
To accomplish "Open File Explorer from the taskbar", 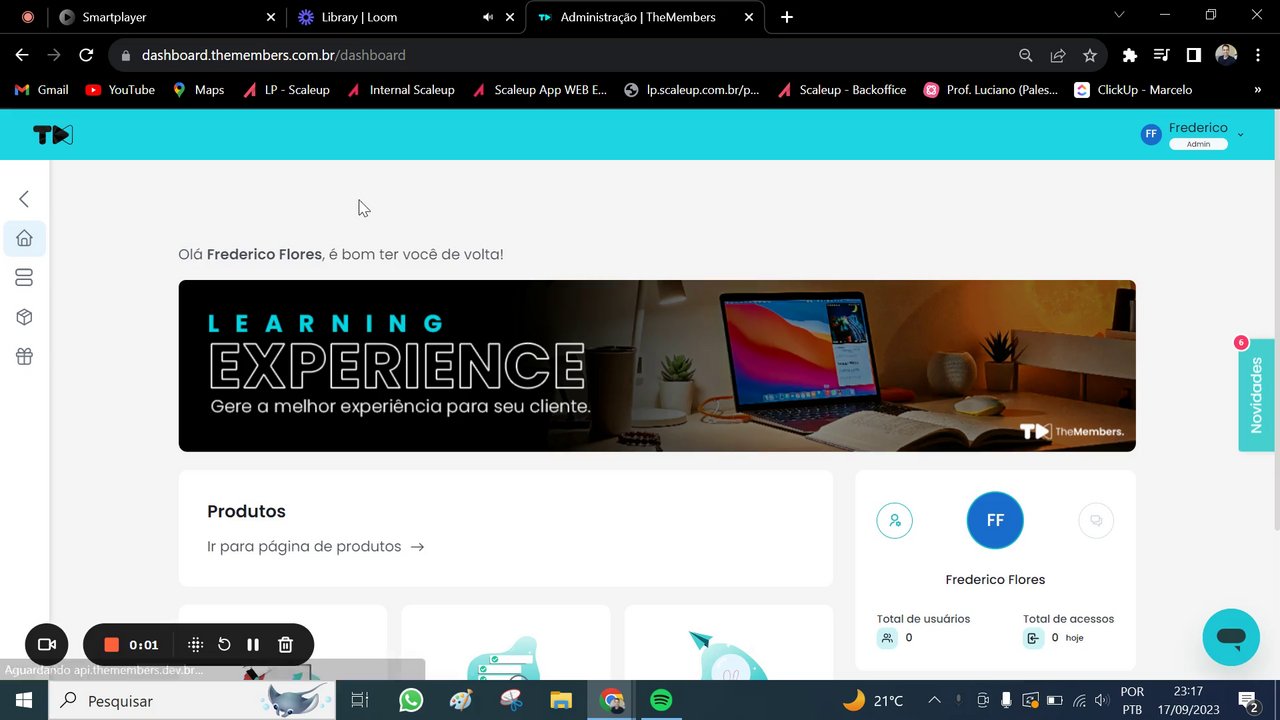I will [561, 701].
